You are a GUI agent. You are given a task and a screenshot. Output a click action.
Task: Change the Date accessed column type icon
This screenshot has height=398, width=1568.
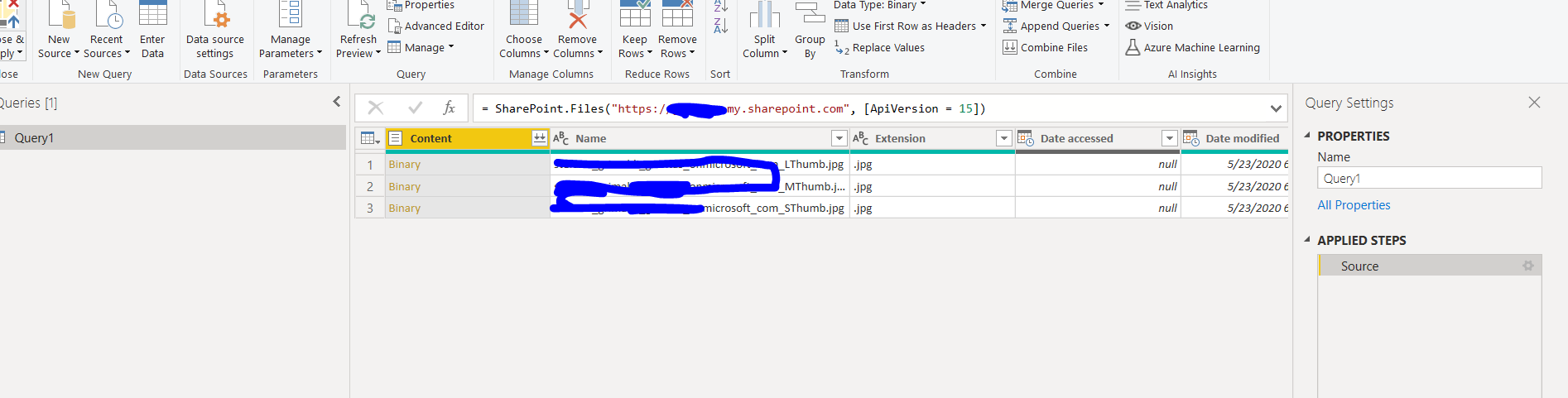pos(1026,138)
